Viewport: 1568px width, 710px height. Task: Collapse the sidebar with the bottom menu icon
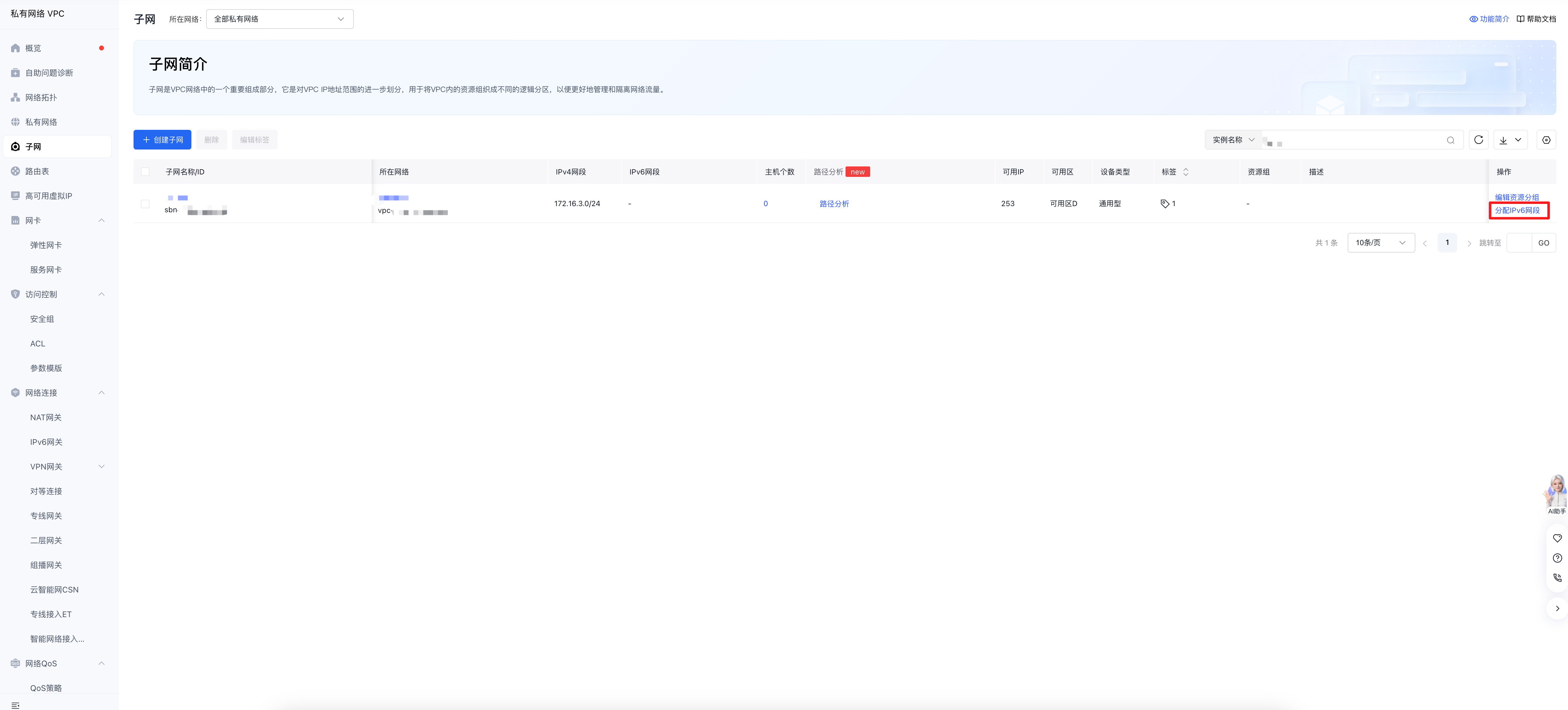click(x=15, y=705)
